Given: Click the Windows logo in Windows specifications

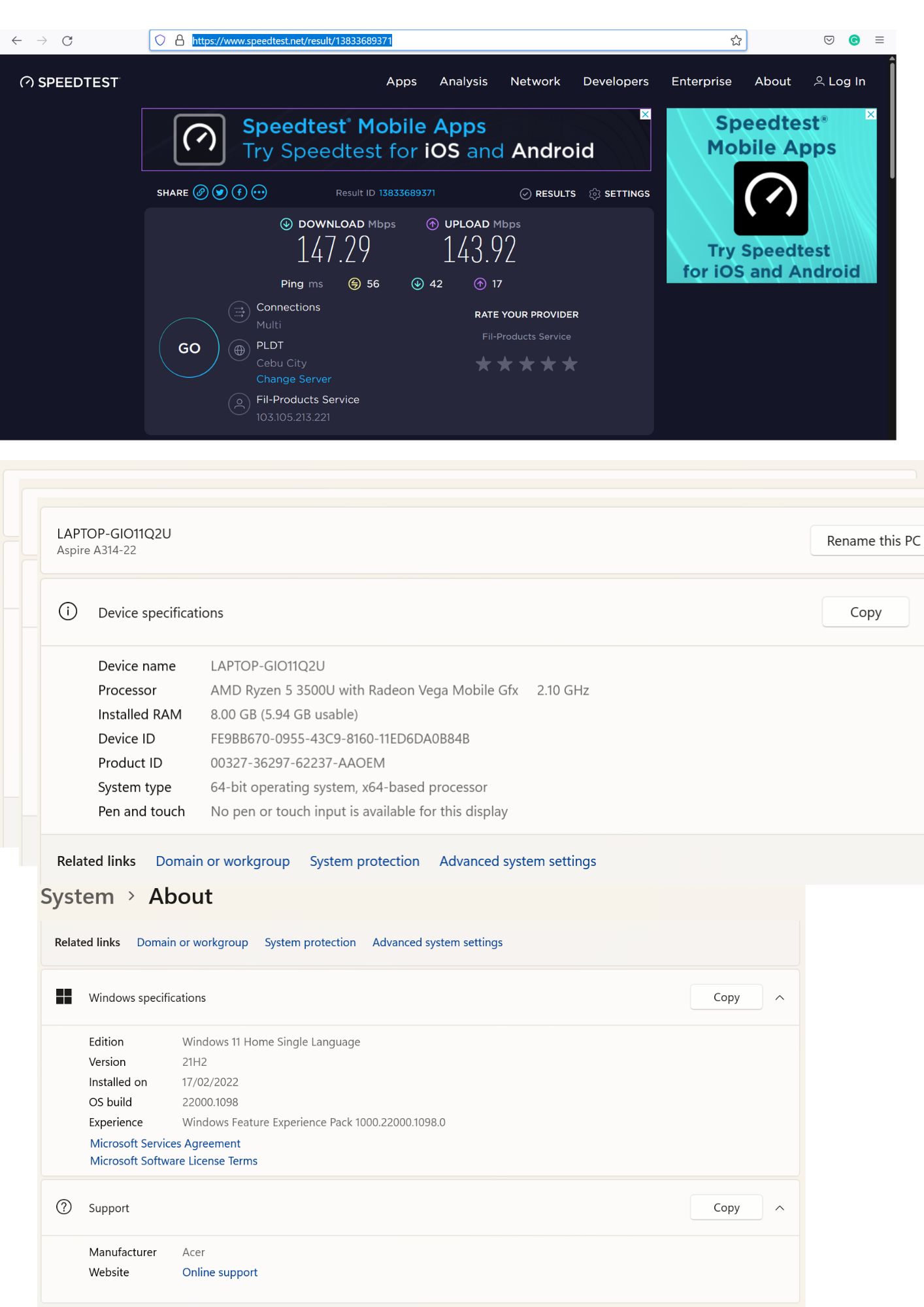Looking at the screenshot, I should (64, 997).
